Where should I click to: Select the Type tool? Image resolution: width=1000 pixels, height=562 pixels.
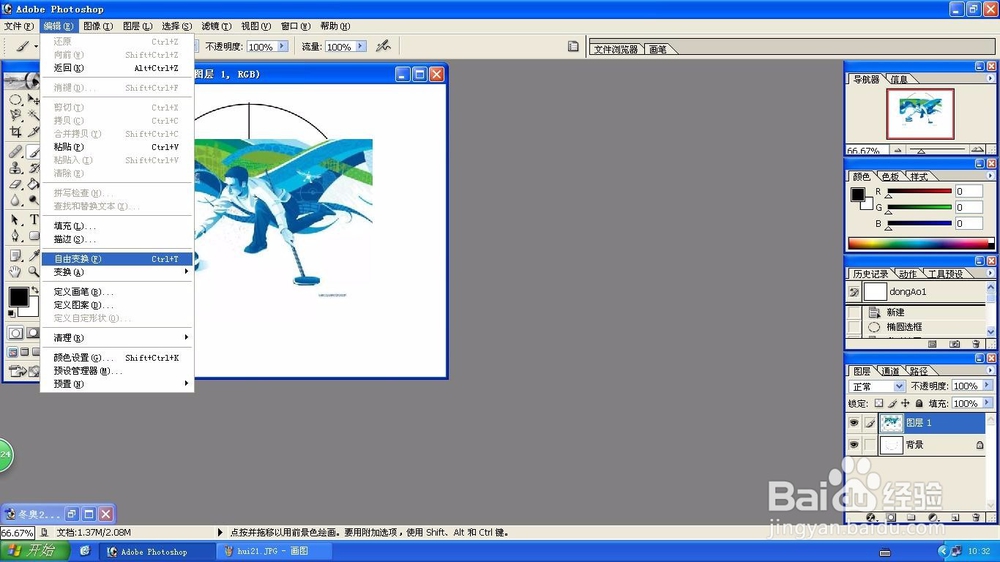[34, 219]
